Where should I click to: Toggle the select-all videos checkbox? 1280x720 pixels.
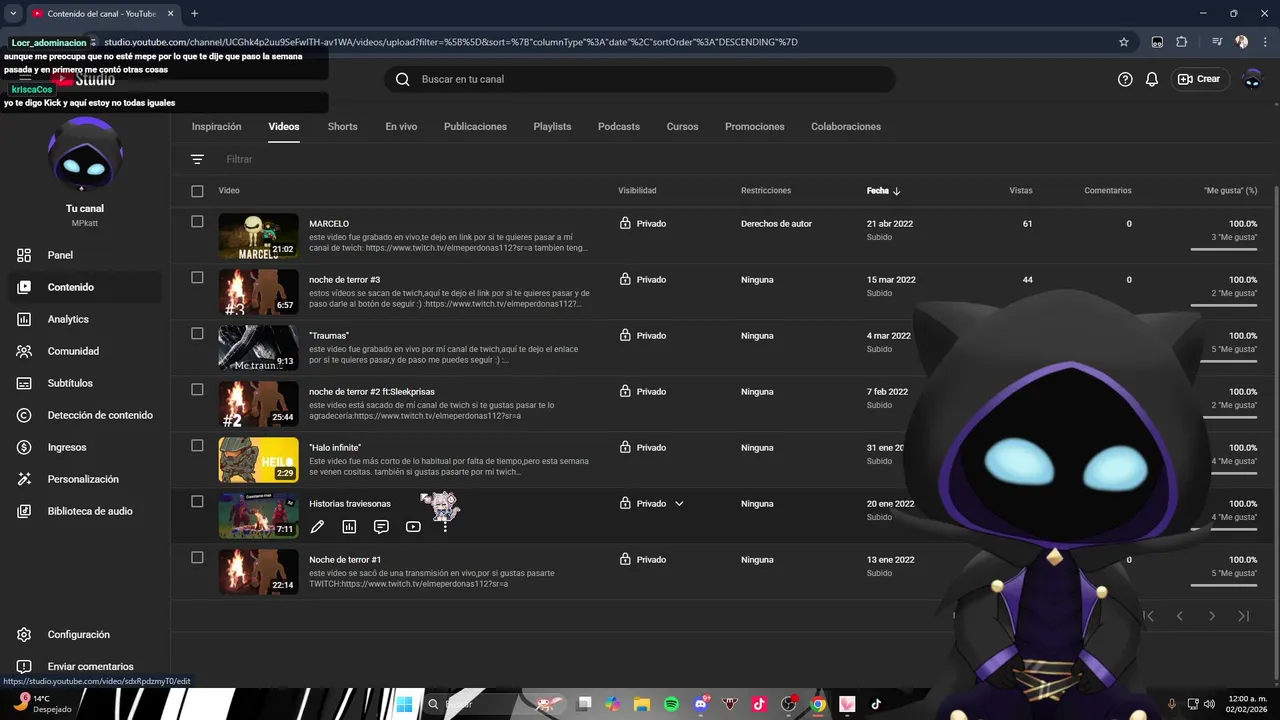coord(197,191)
